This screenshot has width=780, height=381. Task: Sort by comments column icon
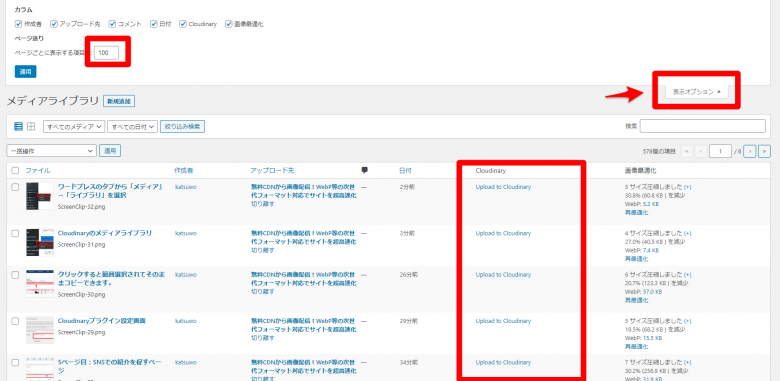(x=365, y=170)
